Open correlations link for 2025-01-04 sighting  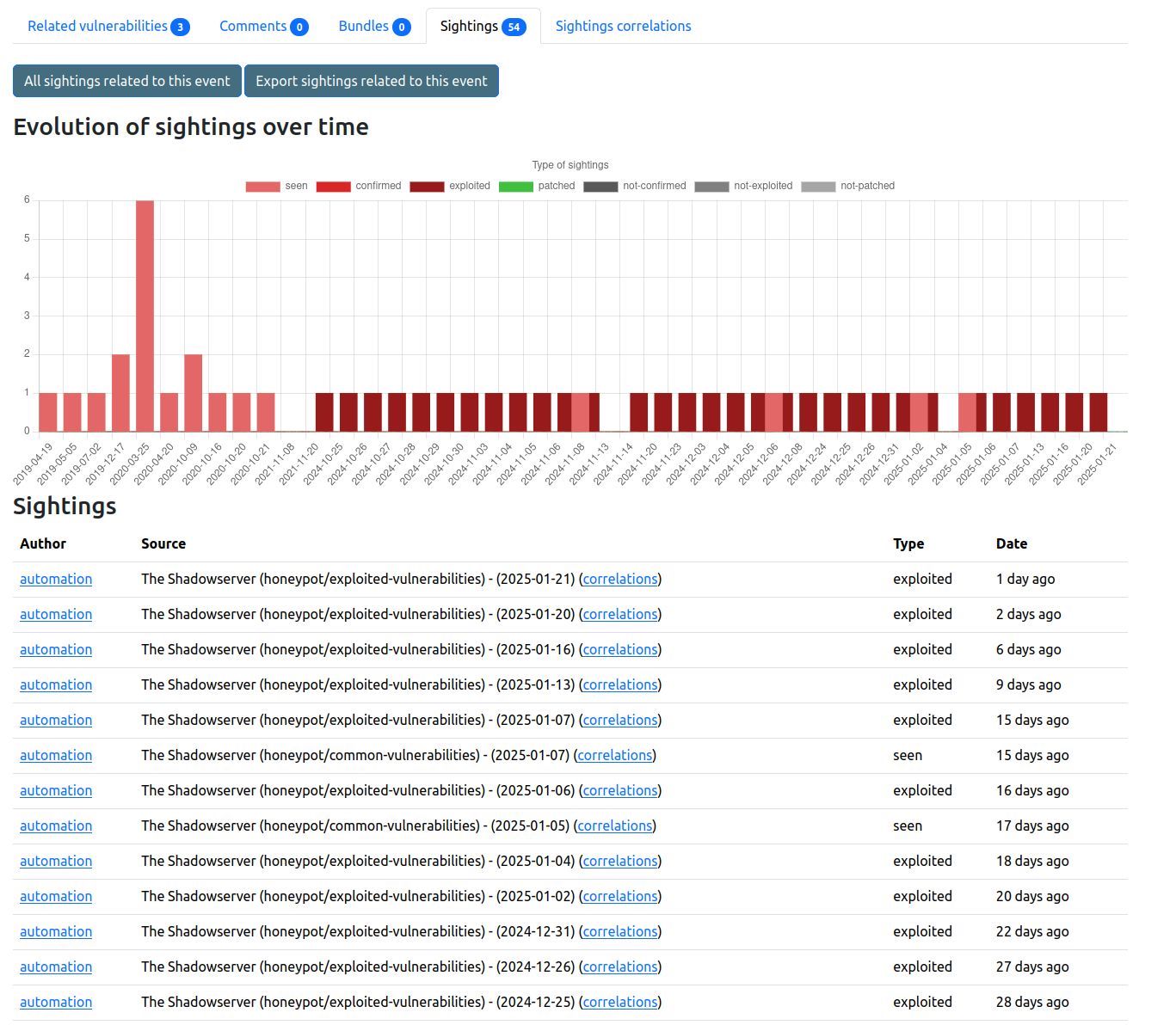click(x=620, y=861)
